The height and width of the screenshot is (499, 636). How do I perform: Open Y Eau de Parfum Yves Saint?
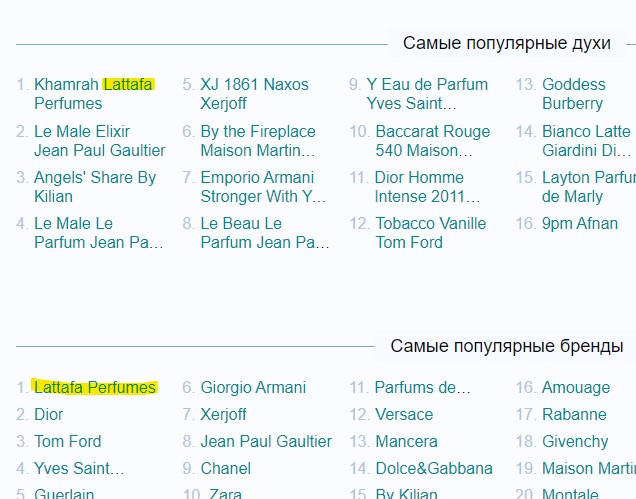427,94
